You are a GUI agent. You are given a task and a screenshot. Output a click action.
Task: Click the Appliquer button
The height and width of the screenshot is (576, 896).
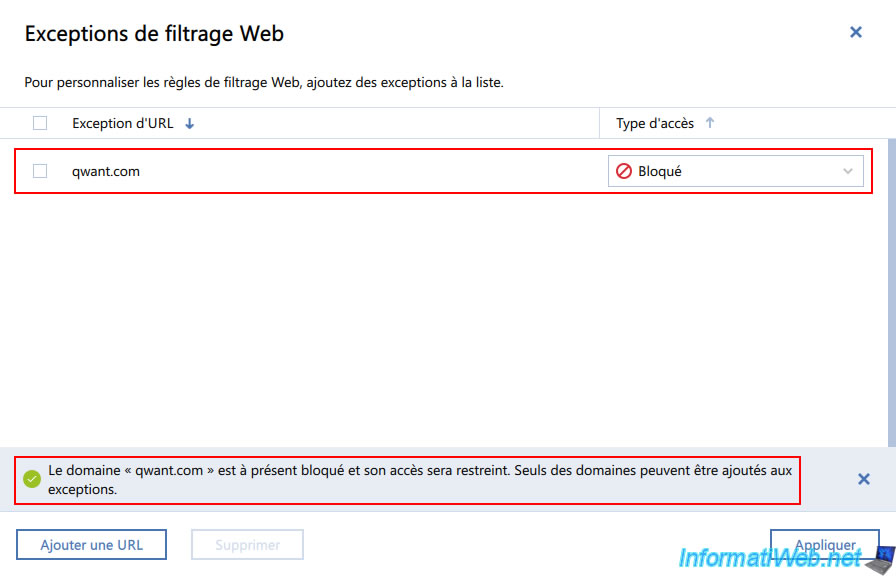823,545
